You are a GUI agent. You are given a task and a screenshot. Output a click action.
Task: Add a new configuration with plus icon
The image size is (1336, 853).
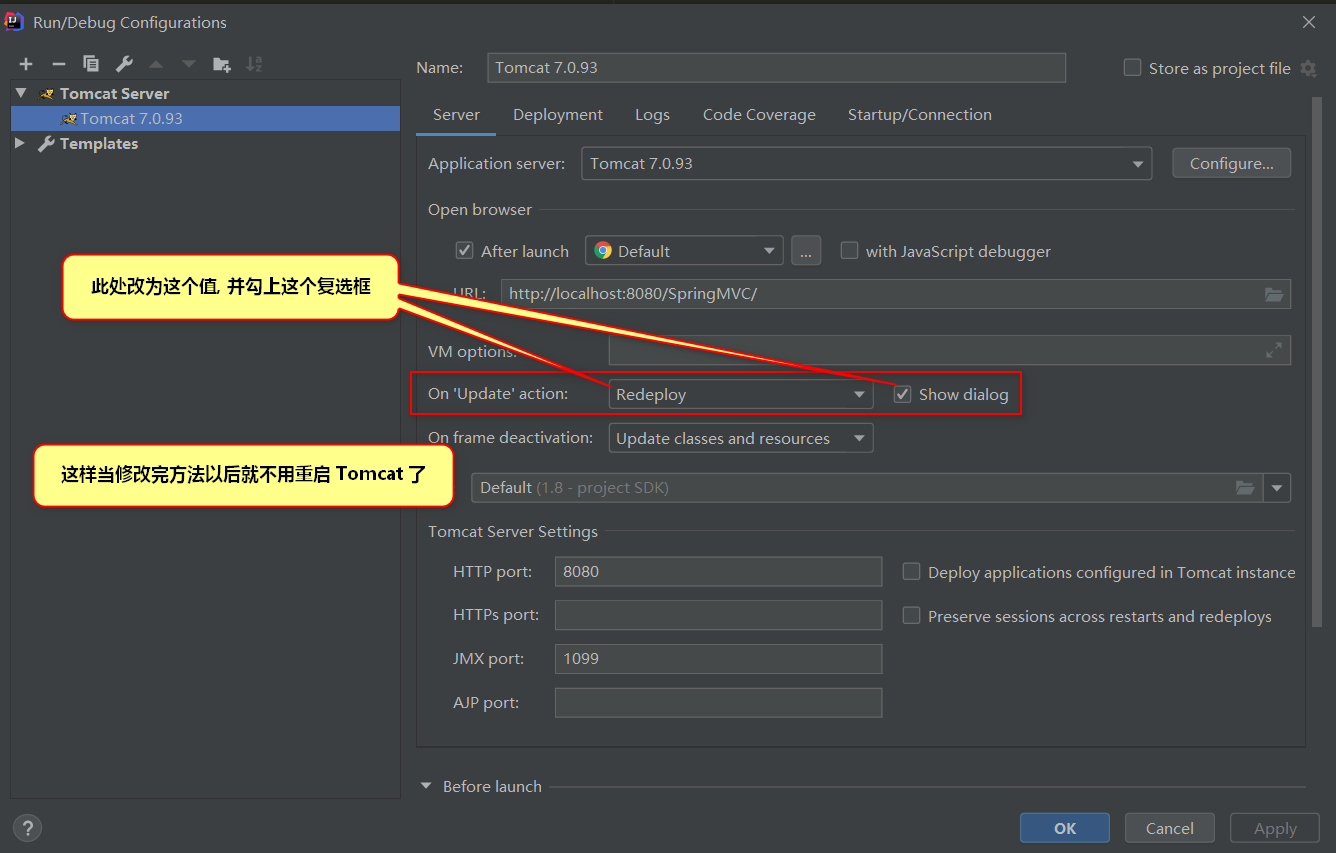[x=26, y=64]
